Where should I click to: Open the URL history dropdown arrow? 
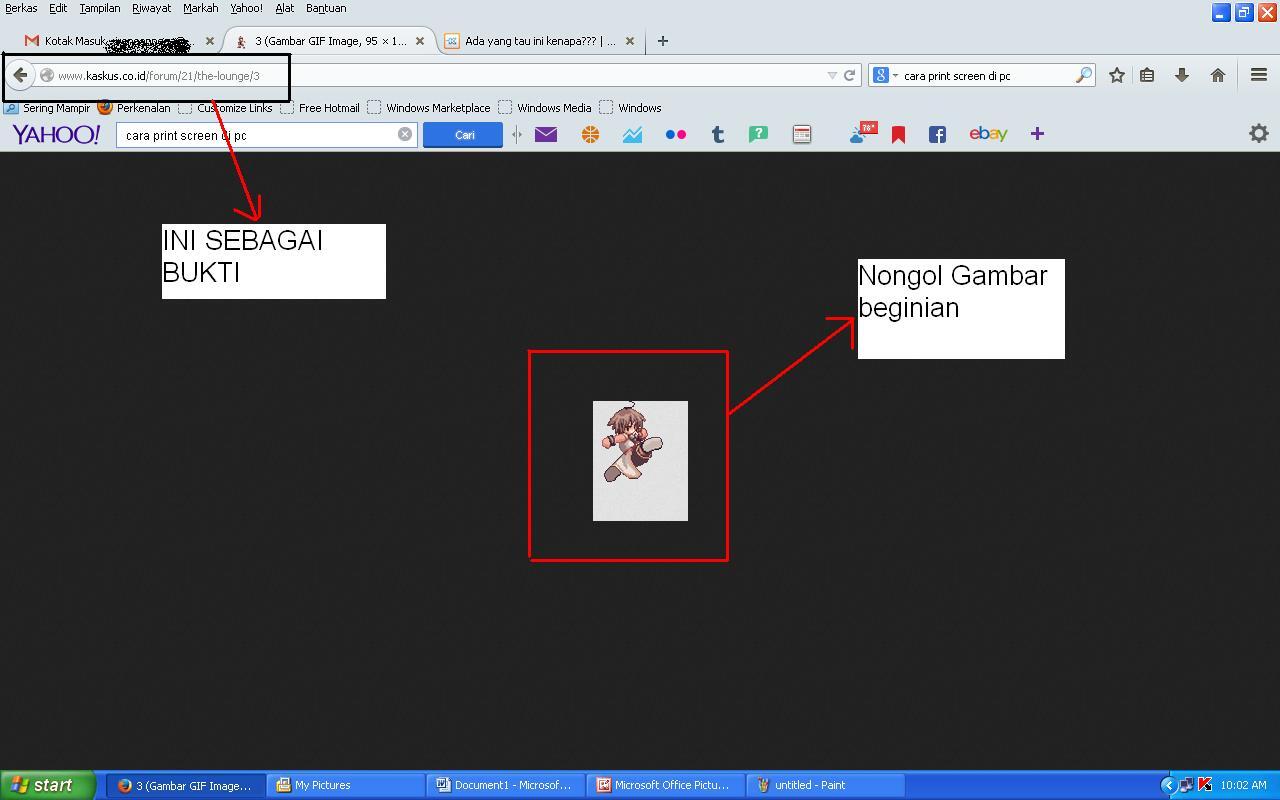coord(832,75)
